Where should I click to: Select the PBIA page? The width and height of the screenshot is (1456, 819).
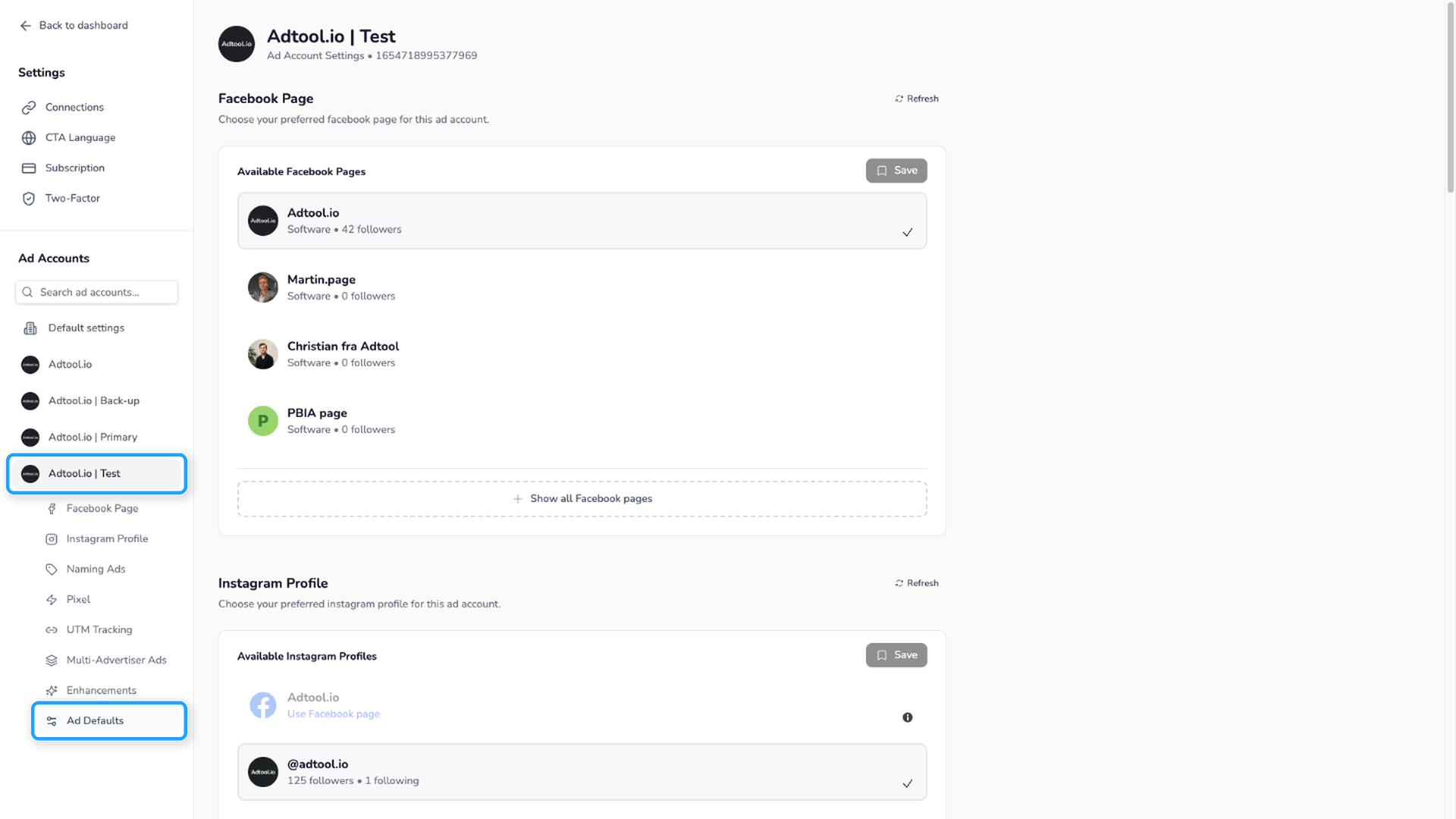[582, 421]
